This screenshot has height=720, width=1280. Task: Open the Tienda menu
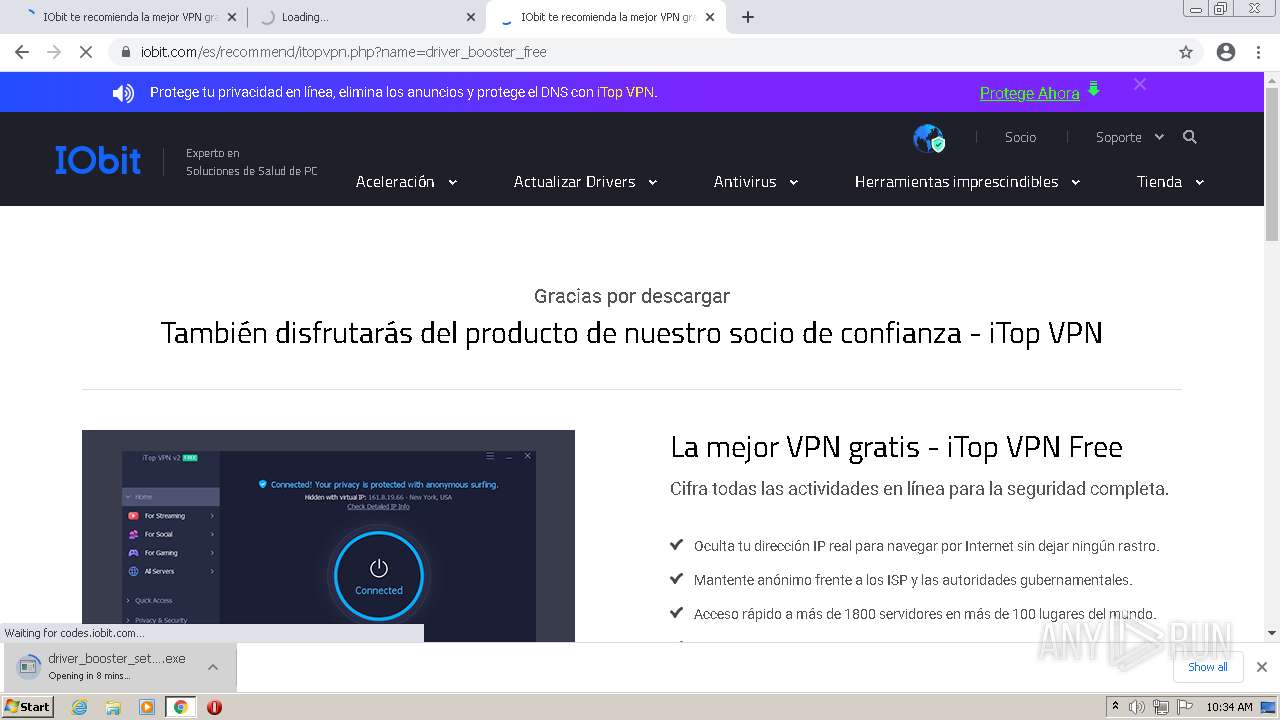tap(1170, 182)
